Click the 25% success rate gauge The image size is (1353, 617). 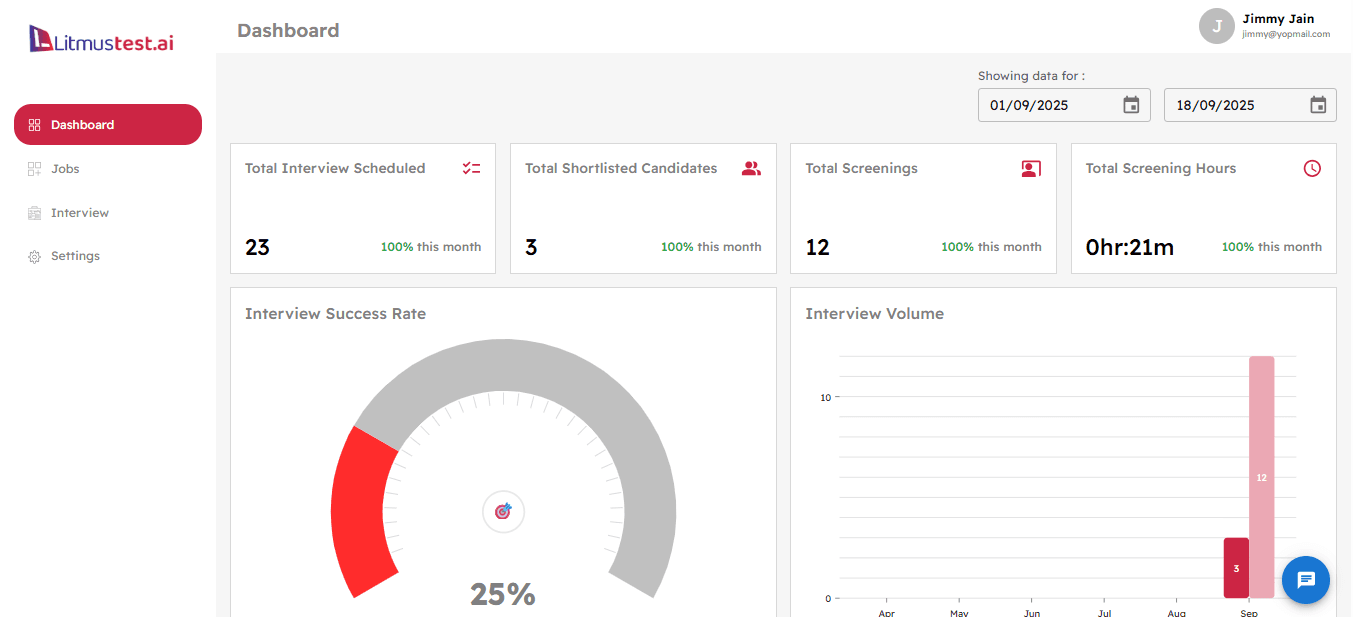(x=503, y=593)
